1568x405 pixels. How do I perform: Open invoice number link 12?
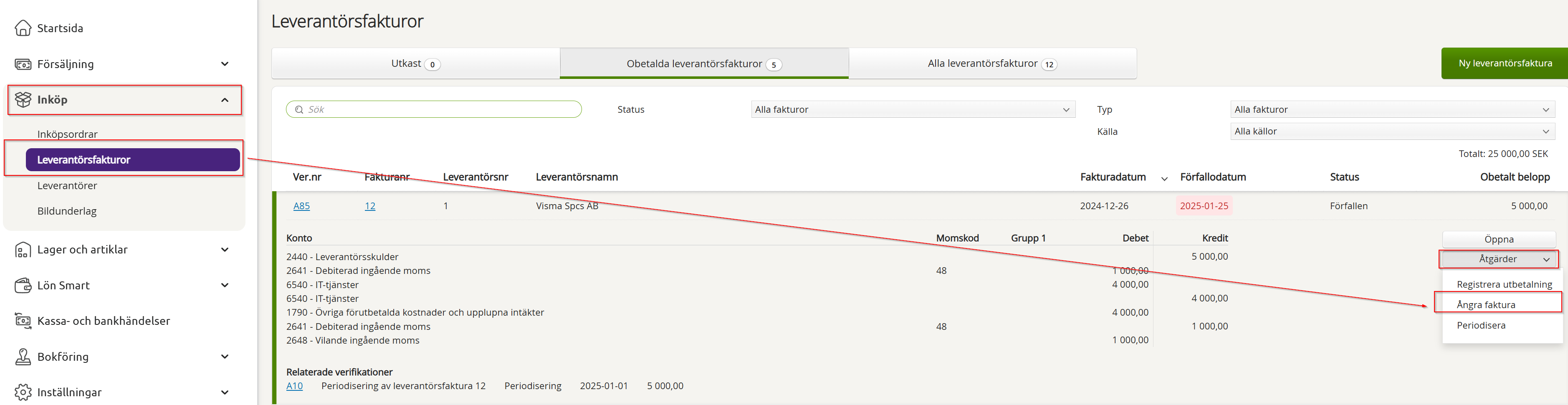[x=369, y=206]
